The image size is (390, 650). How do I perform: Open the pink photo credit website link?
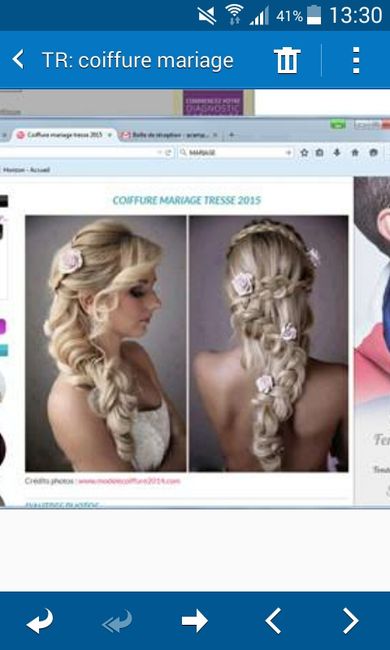[129, 481]
